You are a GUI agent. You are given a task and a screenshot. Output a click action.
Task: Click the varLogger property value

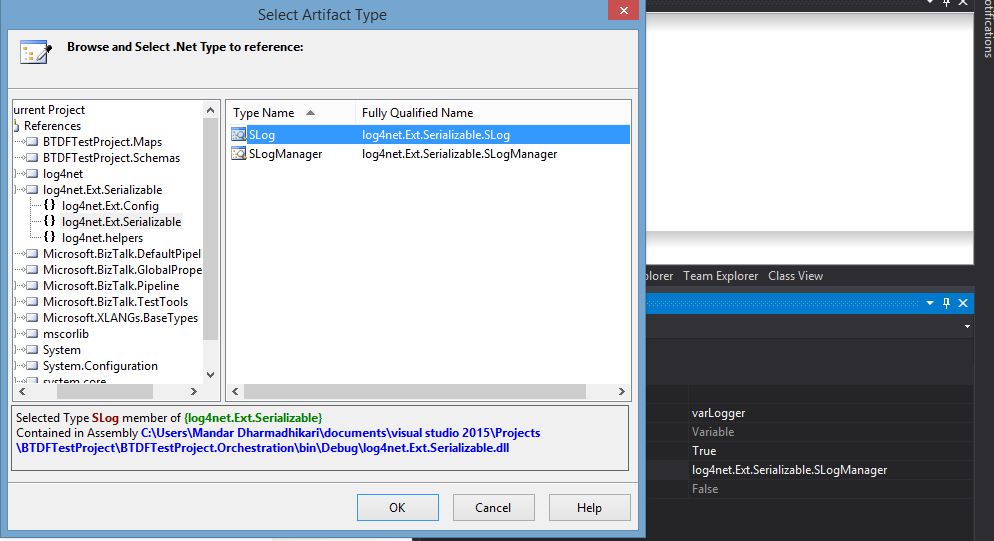(718, 413)
